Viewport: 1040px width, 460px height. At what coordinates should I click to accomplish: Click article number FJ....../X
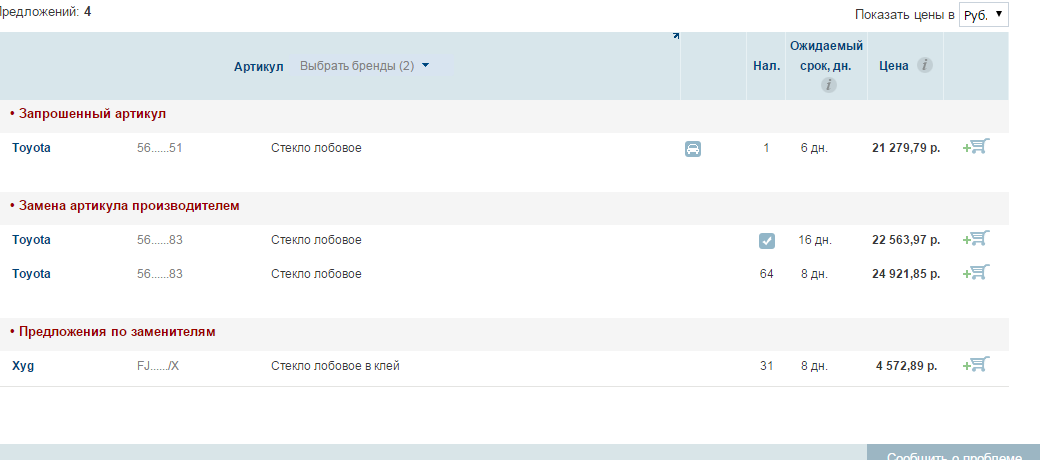(x=157, y=366)
